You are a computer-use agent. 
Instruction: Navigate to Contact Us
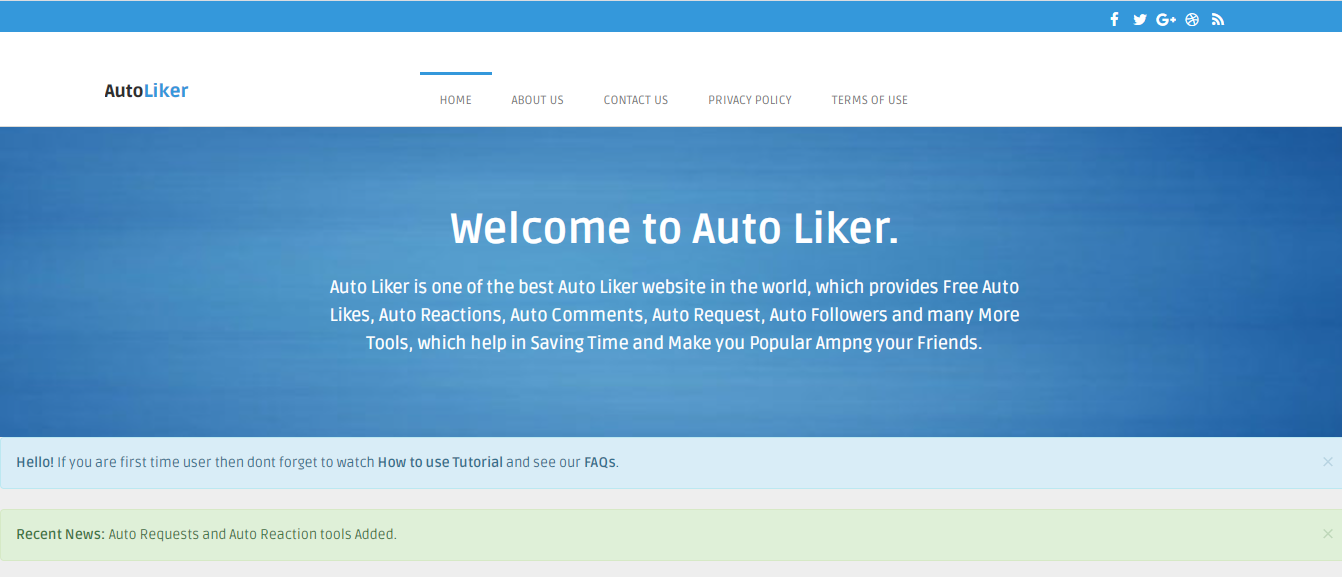(x=636, y=100)
